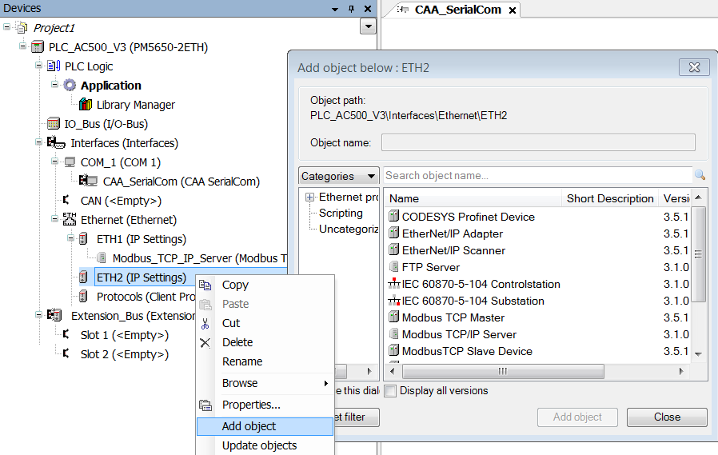Click the IO_Bus icon in device tree
The height and width of the screenshot is (455, 718).
55,124
